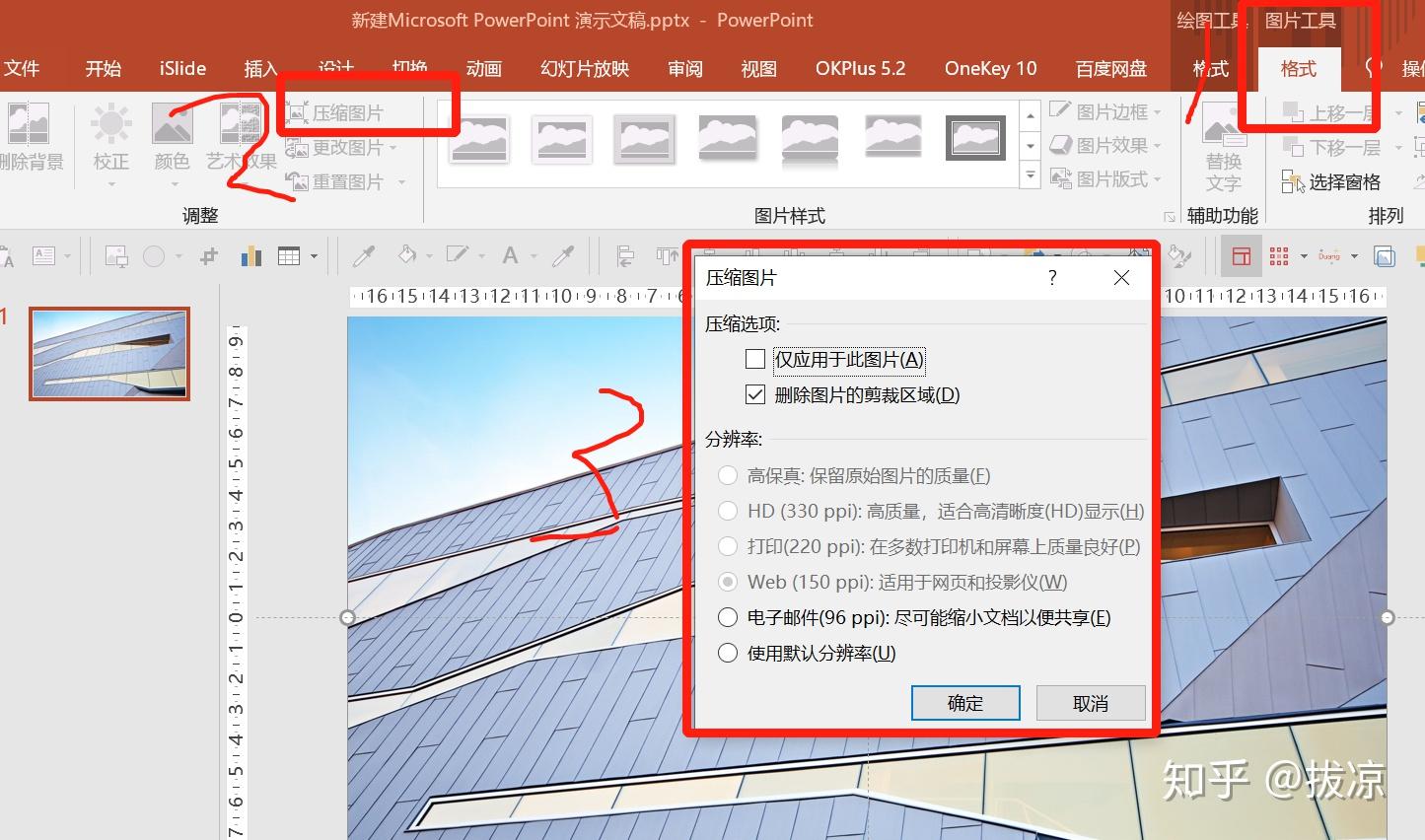Click 下移一层 send backward
1425x840 pixels.
(x=1331, y=148)
